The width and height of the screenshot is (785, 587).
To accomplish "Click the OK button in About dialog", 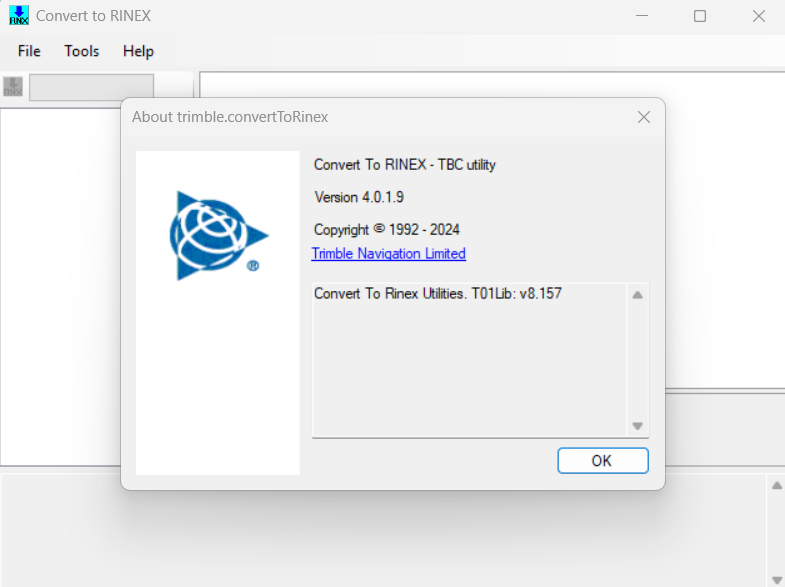I will pos(603,460).
